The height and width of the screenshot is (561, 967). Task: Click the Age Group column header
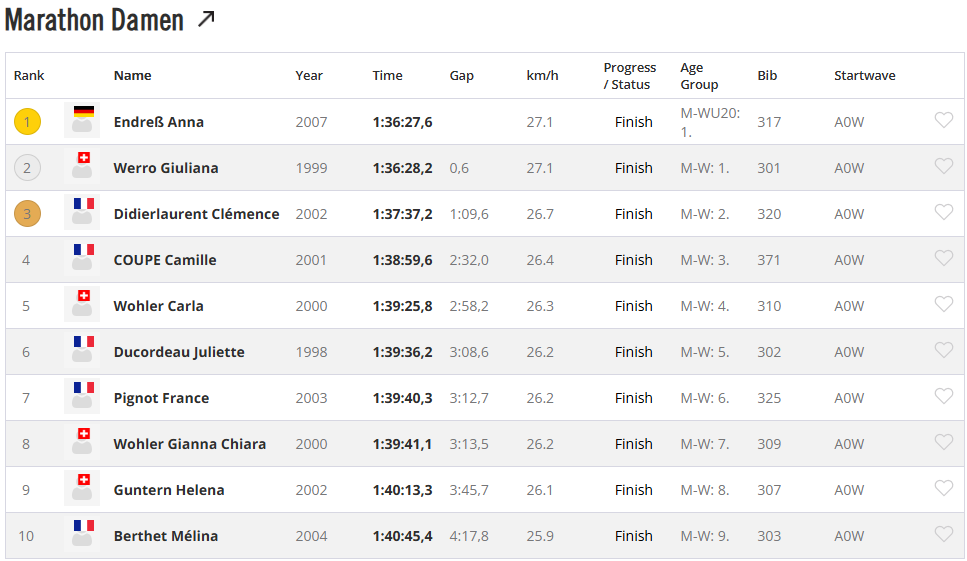pyautogui.click(x=699, y=76)
